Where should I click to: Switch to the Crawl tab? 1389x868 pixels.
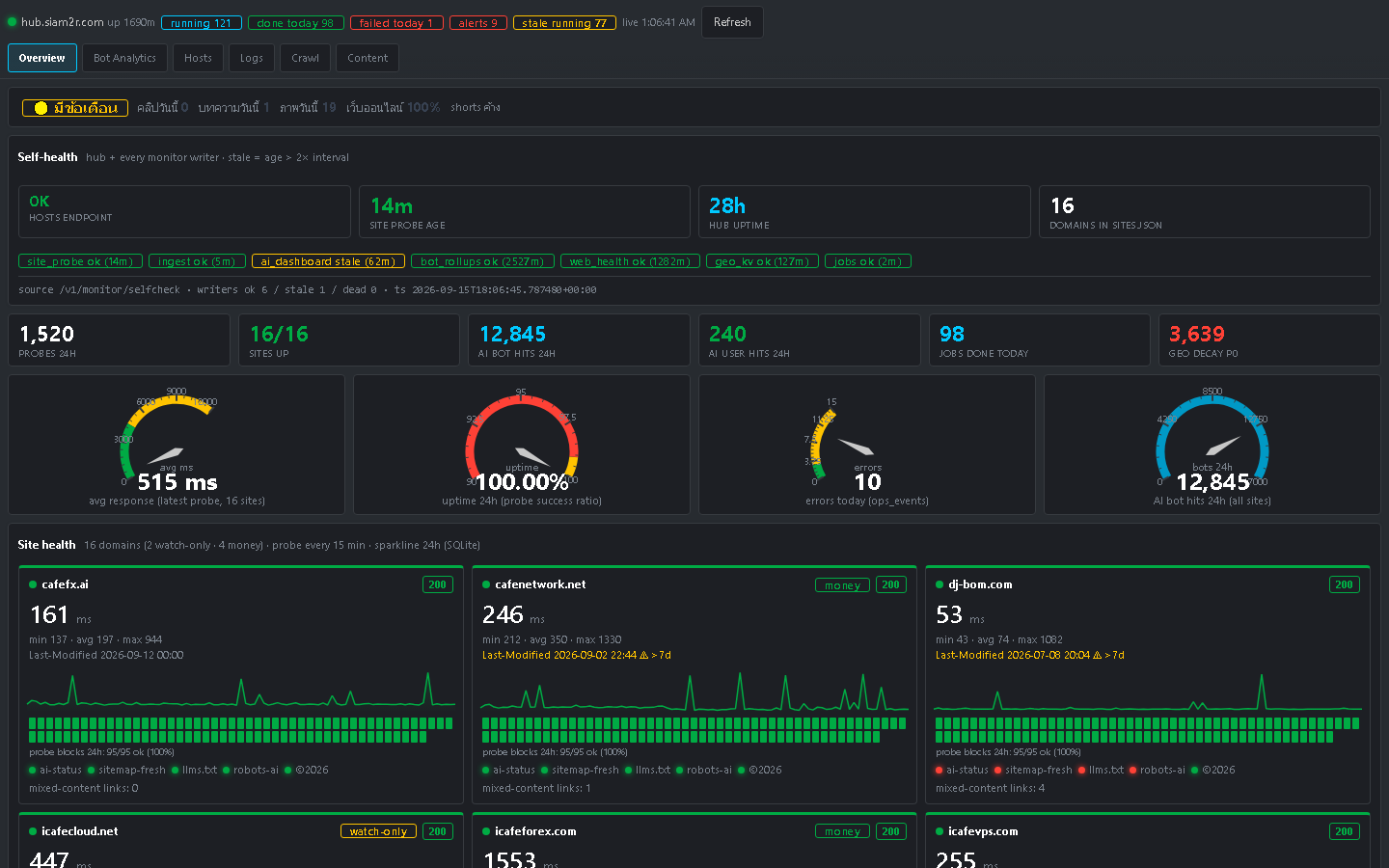click(x=305, y=58)
